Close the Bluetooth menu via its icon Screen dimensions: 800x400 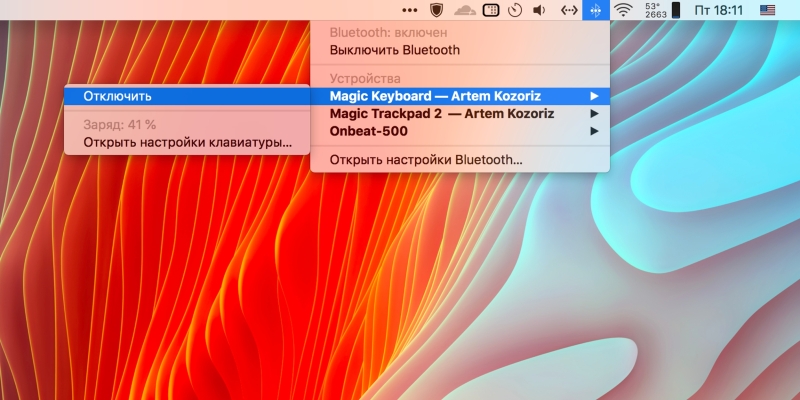[595, 10]
